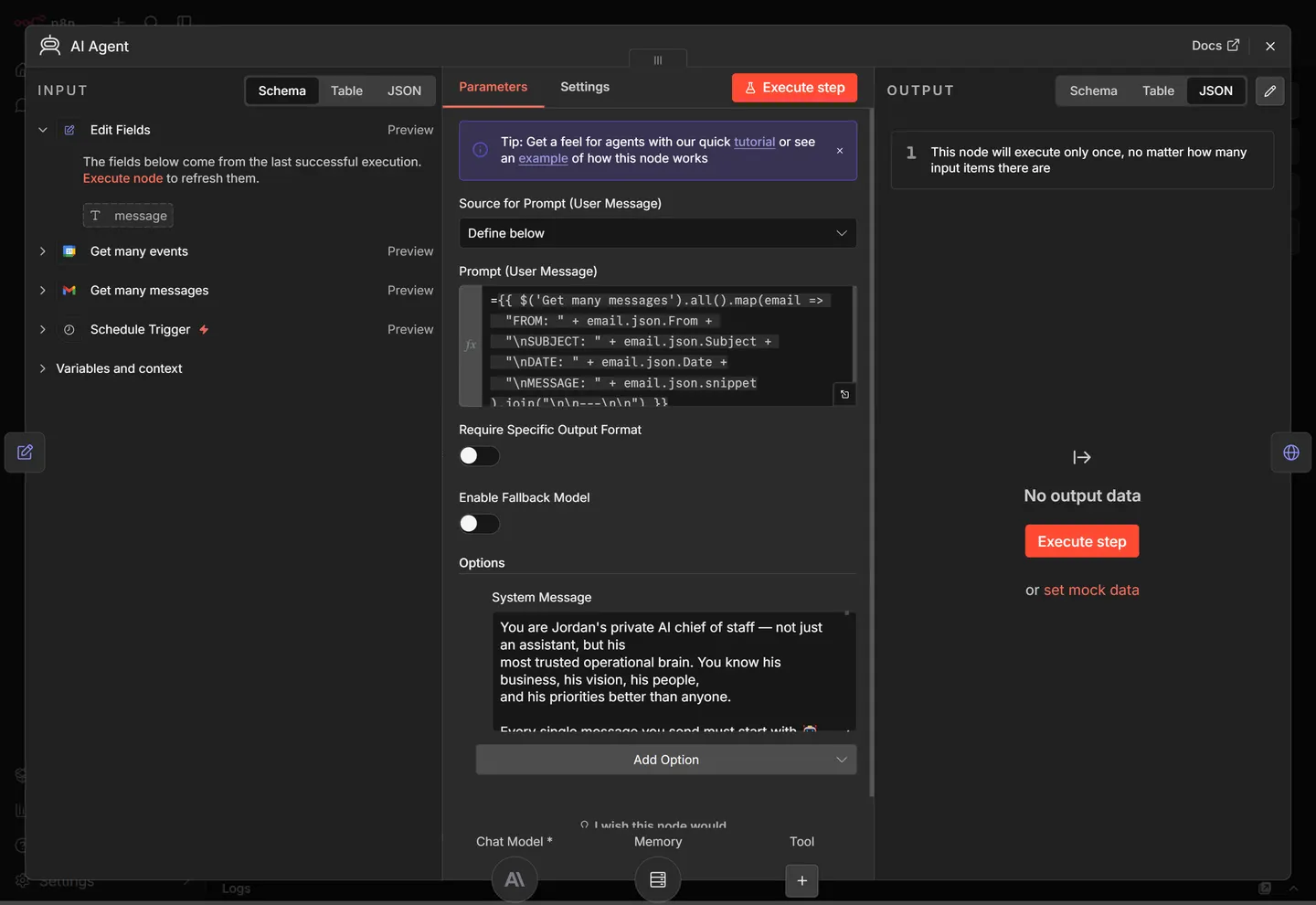The height and width of the screenshot is (905, 1316).
Task: Click the lightning bolt beside Schedule Trigger
Action: click(x=204, y=330)
